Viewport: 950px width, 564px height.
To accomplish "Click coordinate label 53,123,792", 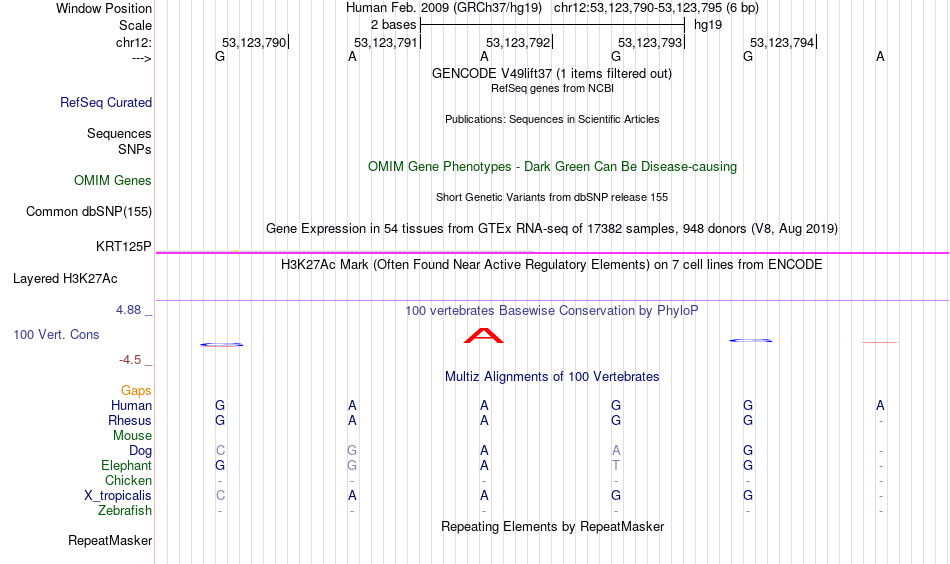I will tap(518, 42).
